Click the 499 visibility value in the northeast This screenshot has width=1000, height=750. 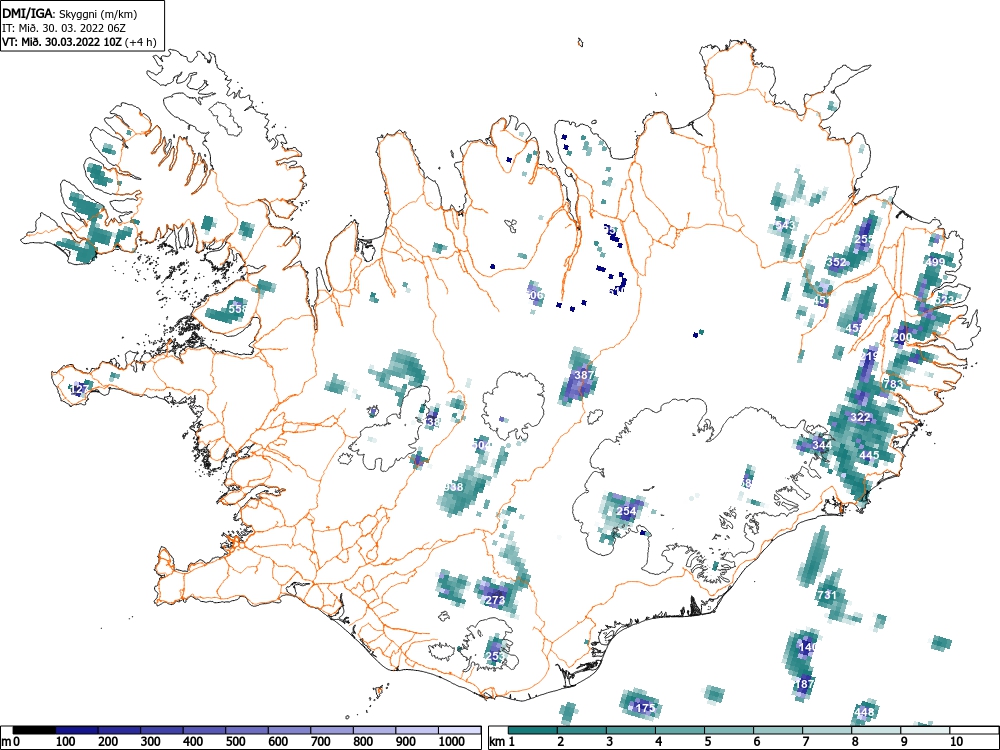[x=935, y=262]
